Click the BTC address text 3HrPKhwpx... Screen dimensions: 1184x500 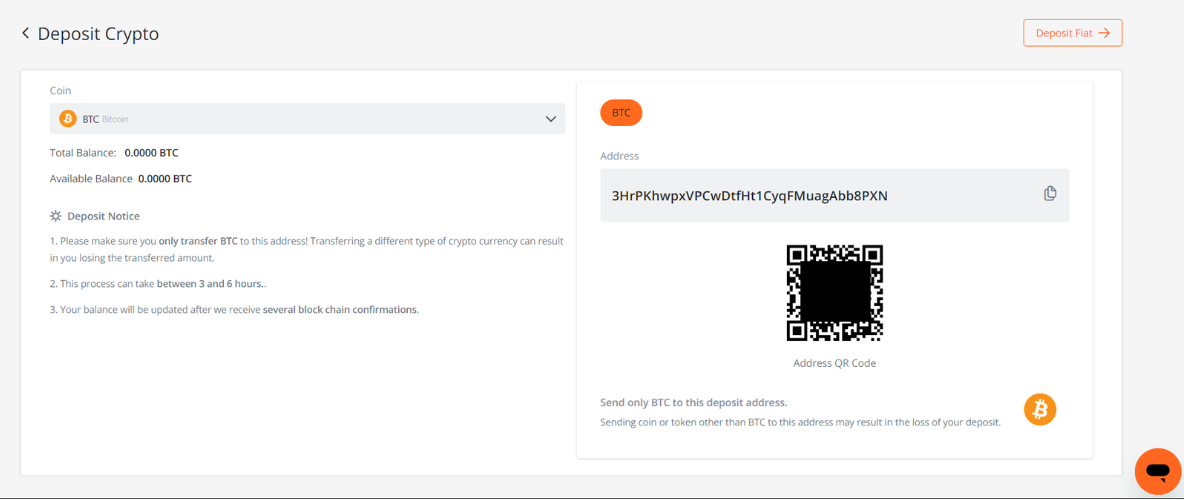[749, 196]
